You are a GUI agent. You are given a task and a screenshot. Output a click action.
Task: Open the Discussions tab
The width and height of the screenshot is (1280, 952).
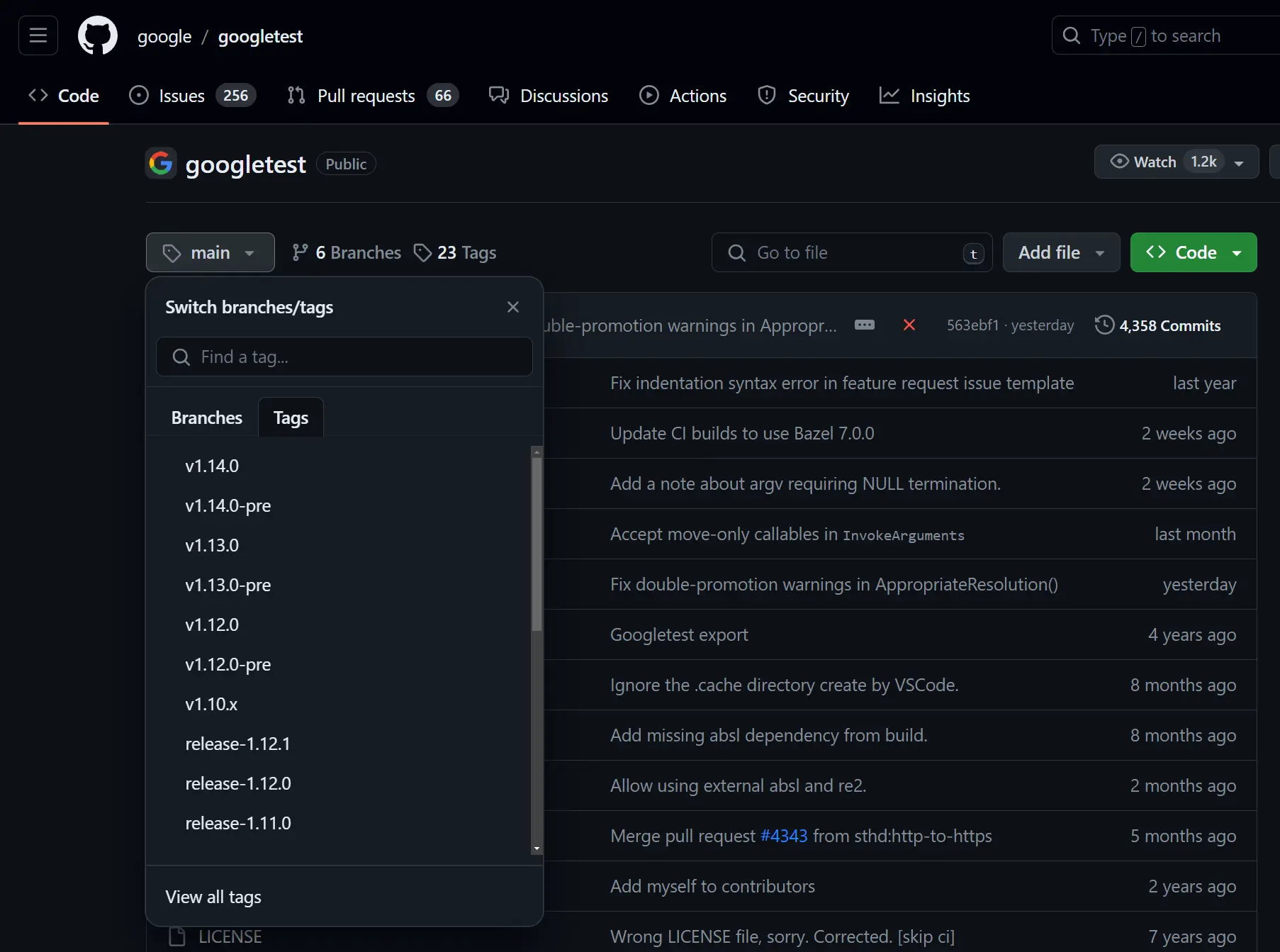[x=549, y=96]
